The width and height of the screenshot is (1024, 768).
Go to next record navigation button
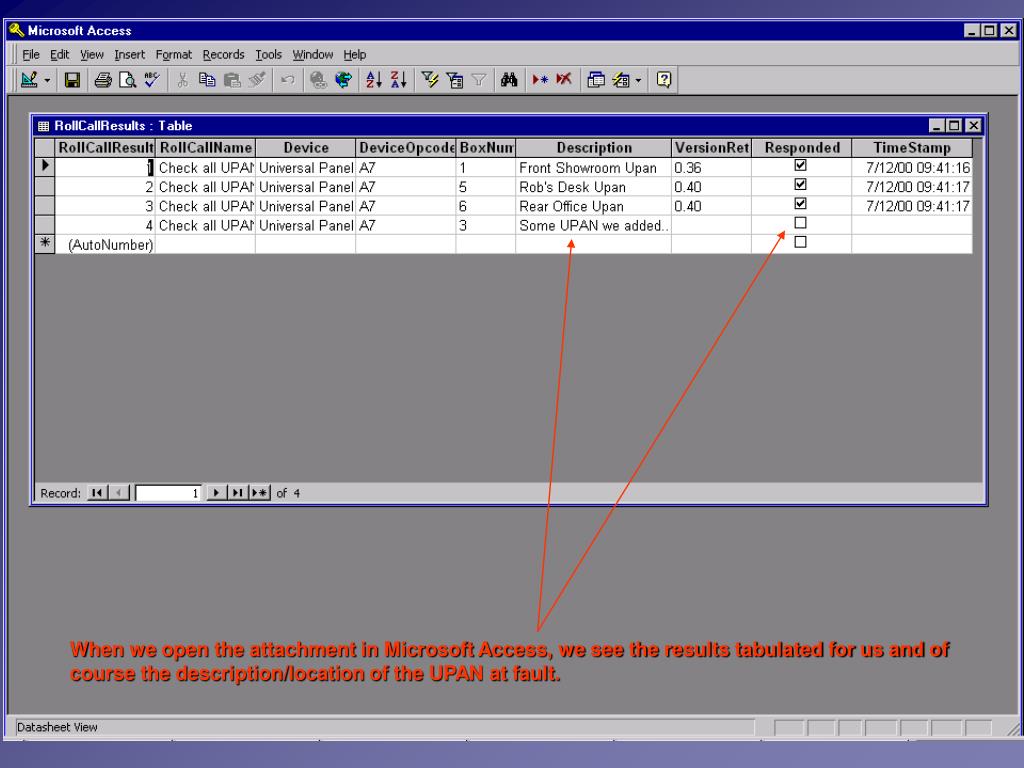216,493
